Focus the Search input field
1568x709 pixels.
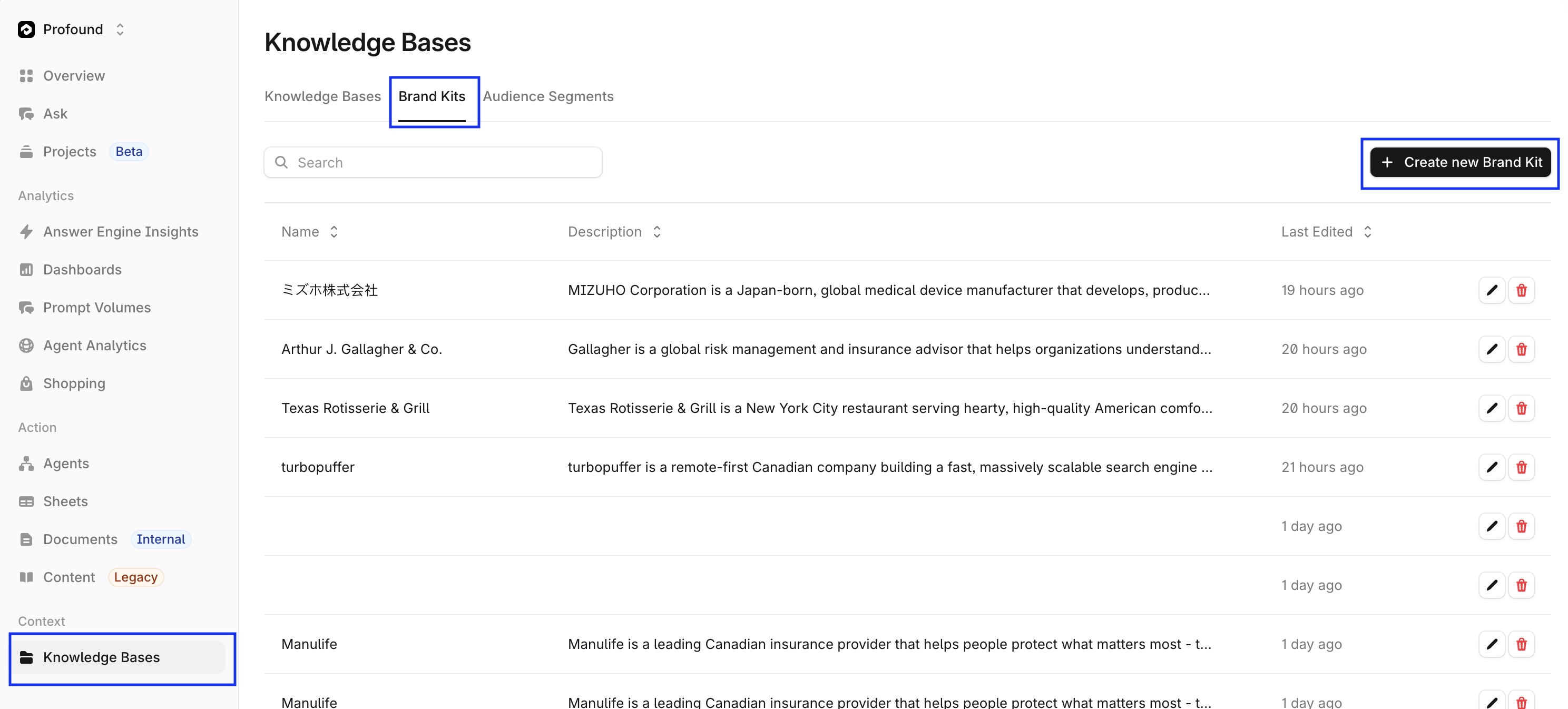point(433,162)
